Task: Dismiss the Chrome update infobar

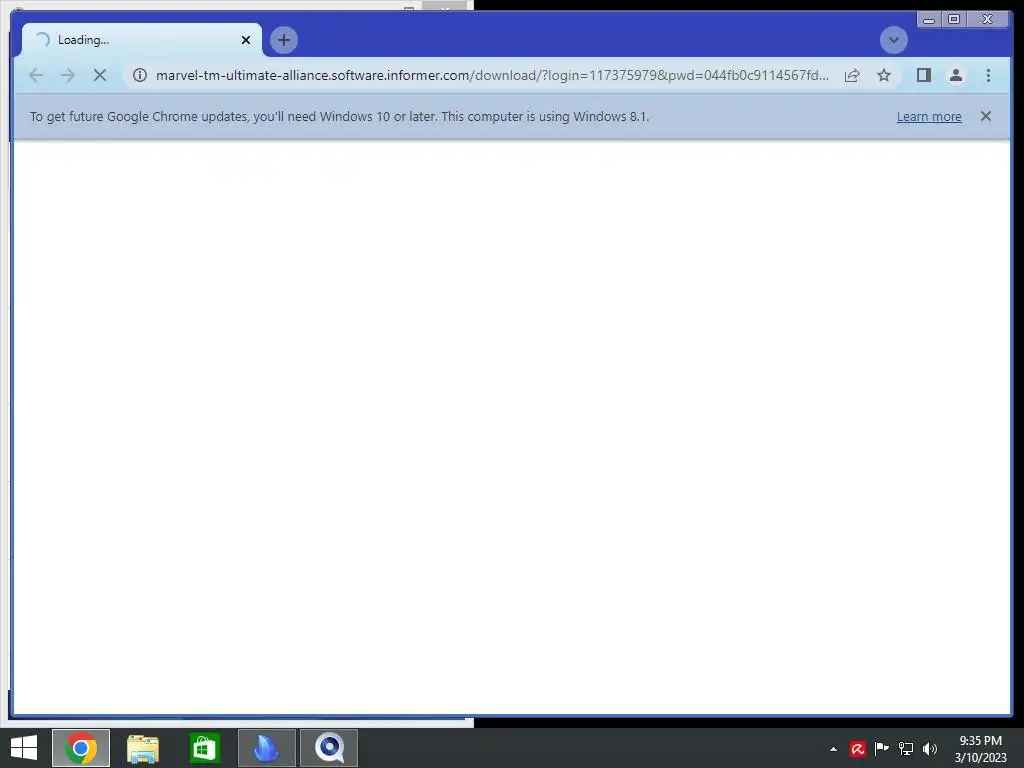Action: 985,116
